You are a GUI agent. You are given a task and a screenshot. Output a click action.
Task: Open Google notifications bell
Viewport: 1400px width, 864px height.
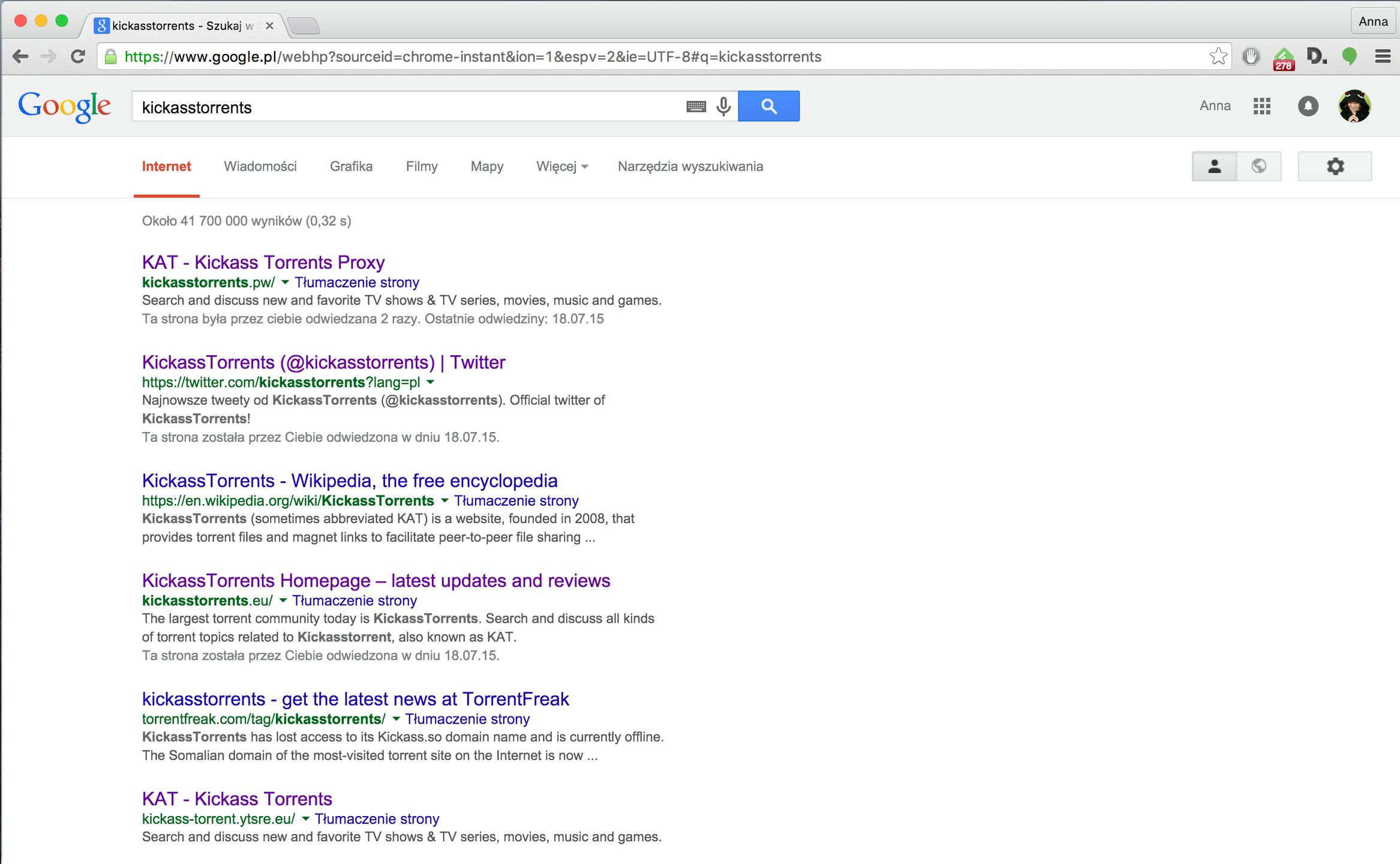(1308, 106)
